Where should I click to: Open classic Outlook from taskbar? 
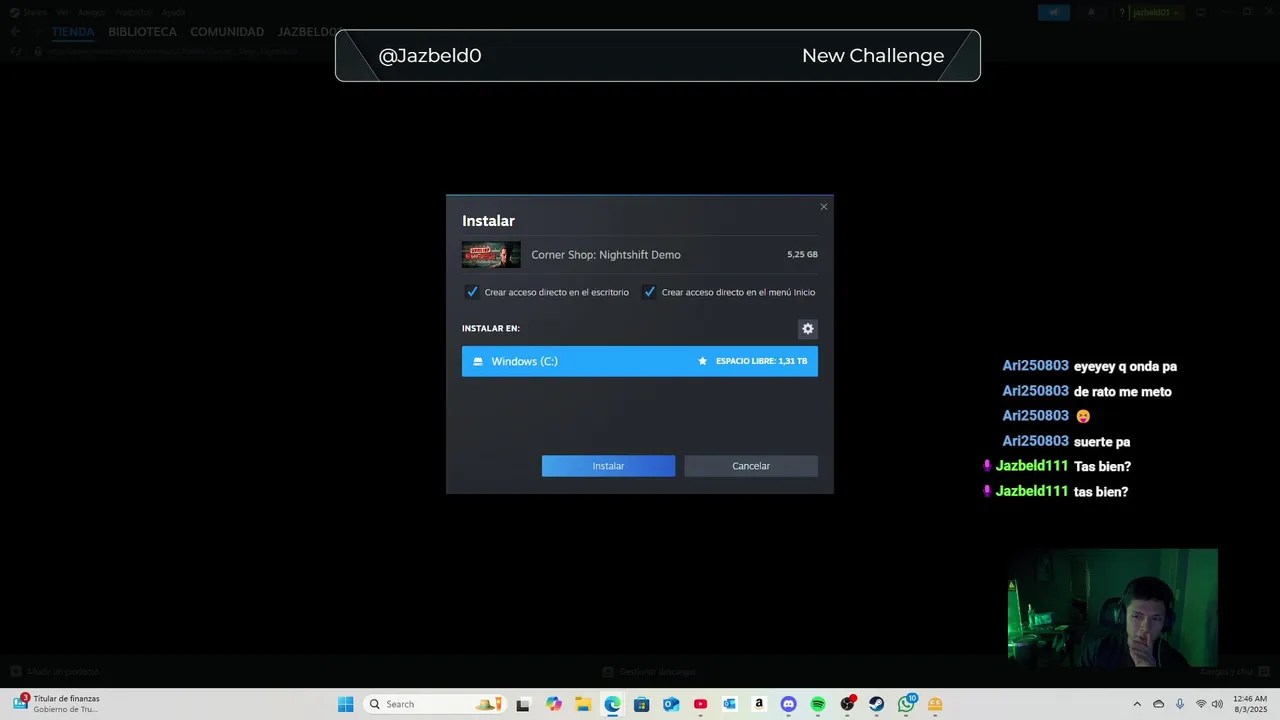coord(729,704)
